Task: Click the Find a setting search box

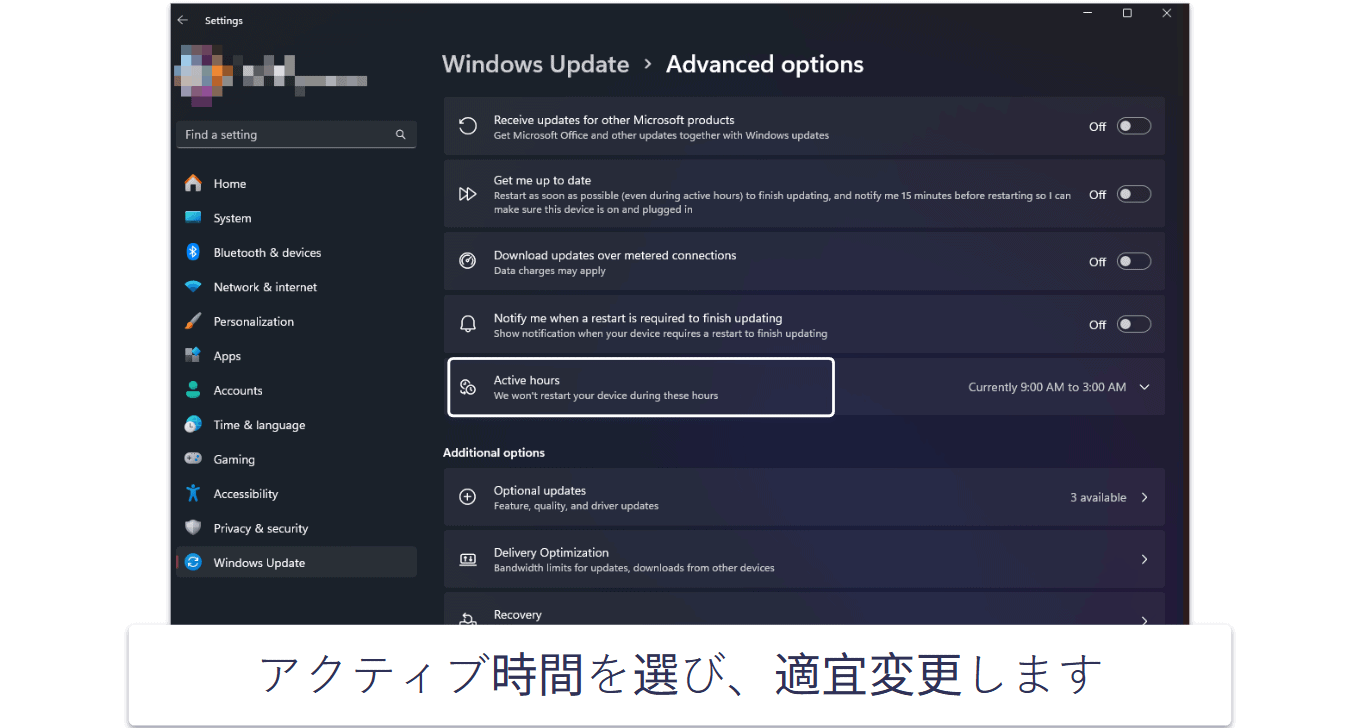Action: tap(296, 134)
